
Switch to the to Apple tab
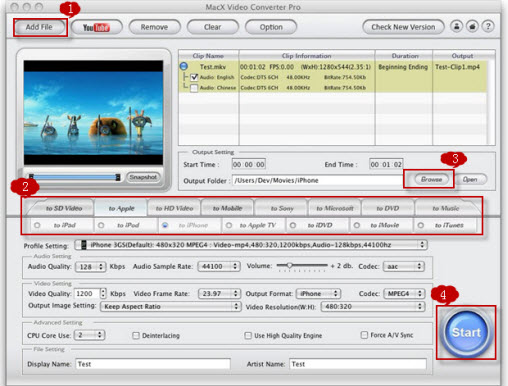coord(121,208)
